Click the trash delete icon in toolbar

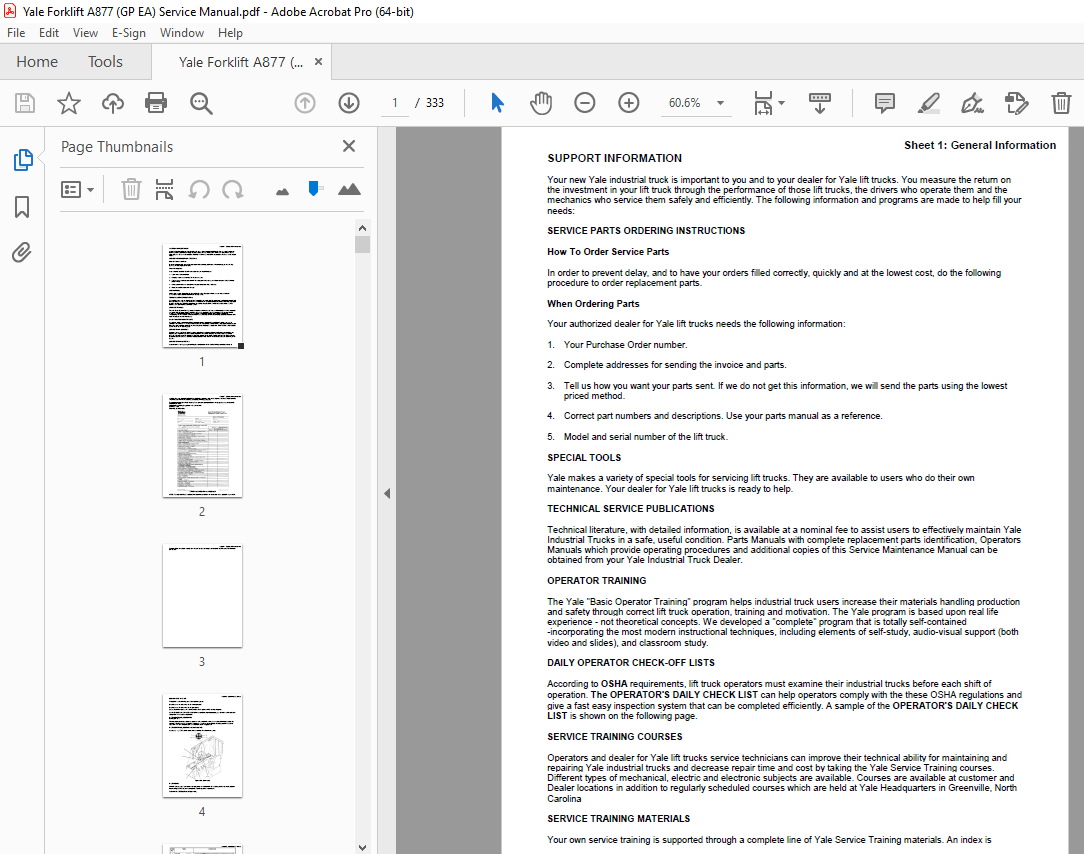(1061, 103)
